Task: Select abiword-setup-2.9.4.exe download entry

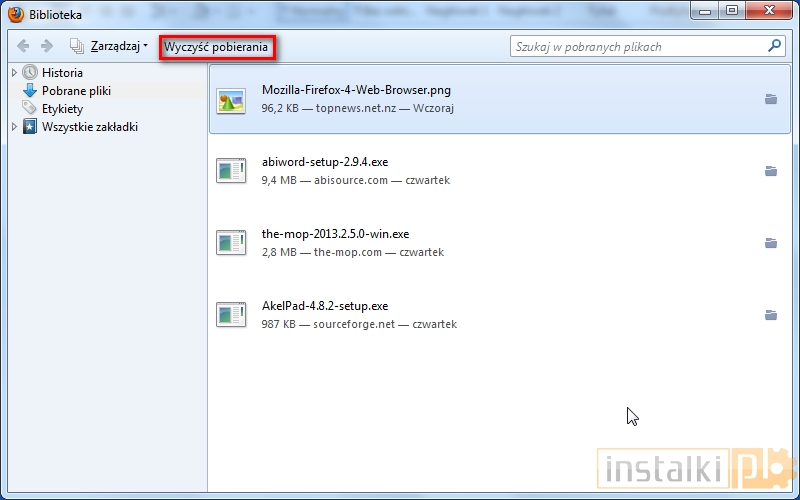Action: pos(500,171)
